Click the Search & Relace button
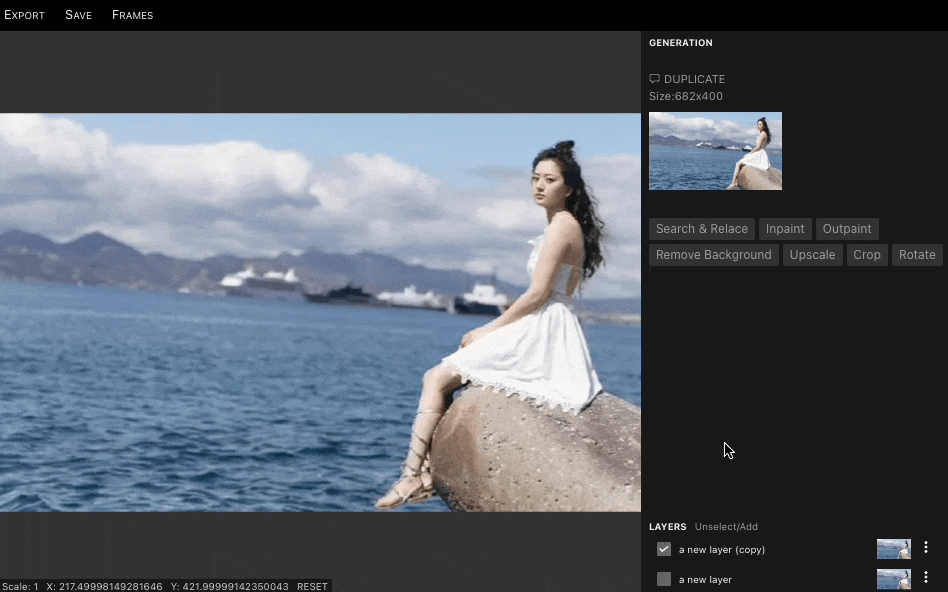 coord(701,229)
